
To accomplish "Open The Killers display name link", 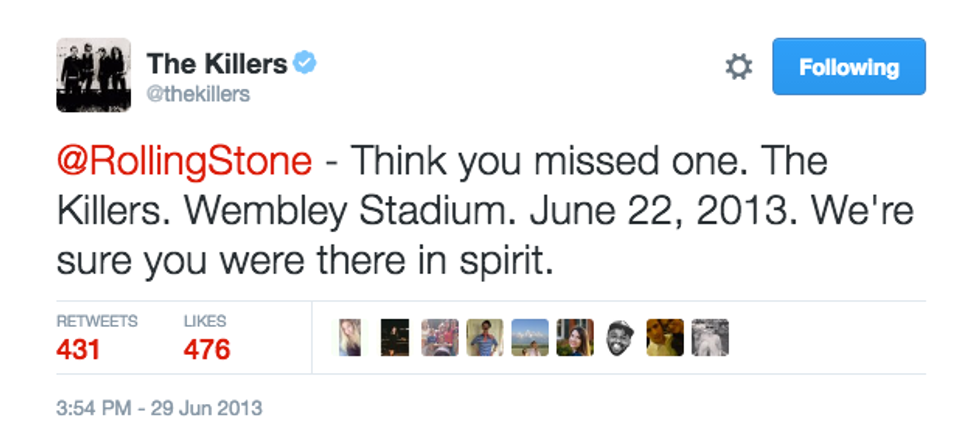I will pyautogui.click(x=217, y=64).
